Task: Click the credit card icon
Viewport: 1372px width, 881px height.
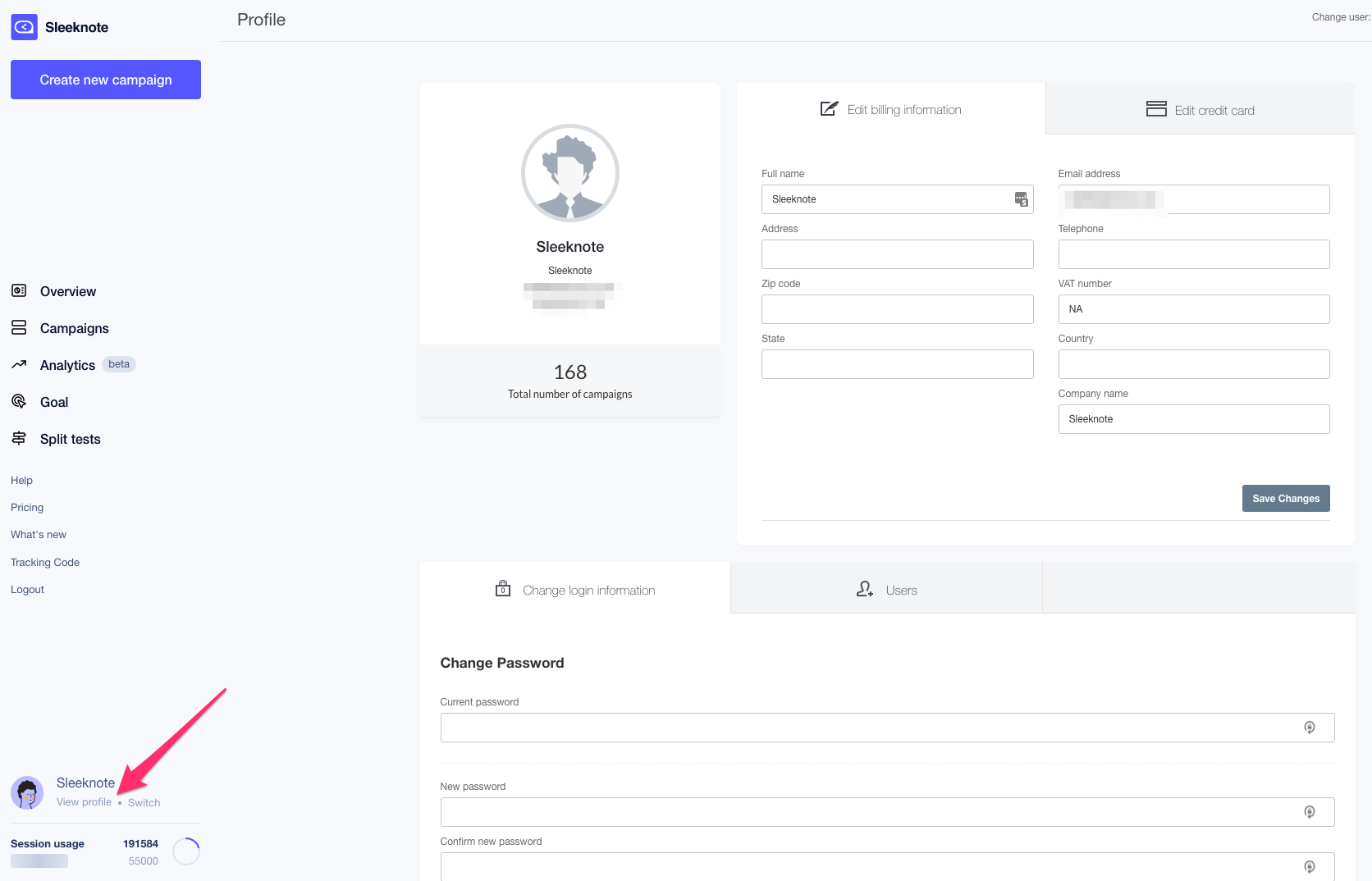Action: point(1156,108)
